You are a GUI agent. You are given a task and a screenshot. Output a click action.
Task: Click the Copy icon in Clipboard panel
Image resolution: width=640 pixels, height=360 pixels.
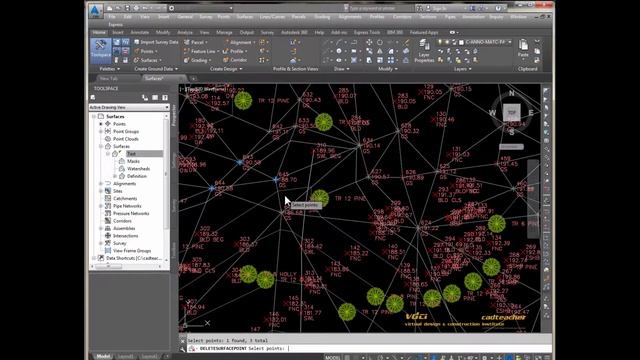537,51
